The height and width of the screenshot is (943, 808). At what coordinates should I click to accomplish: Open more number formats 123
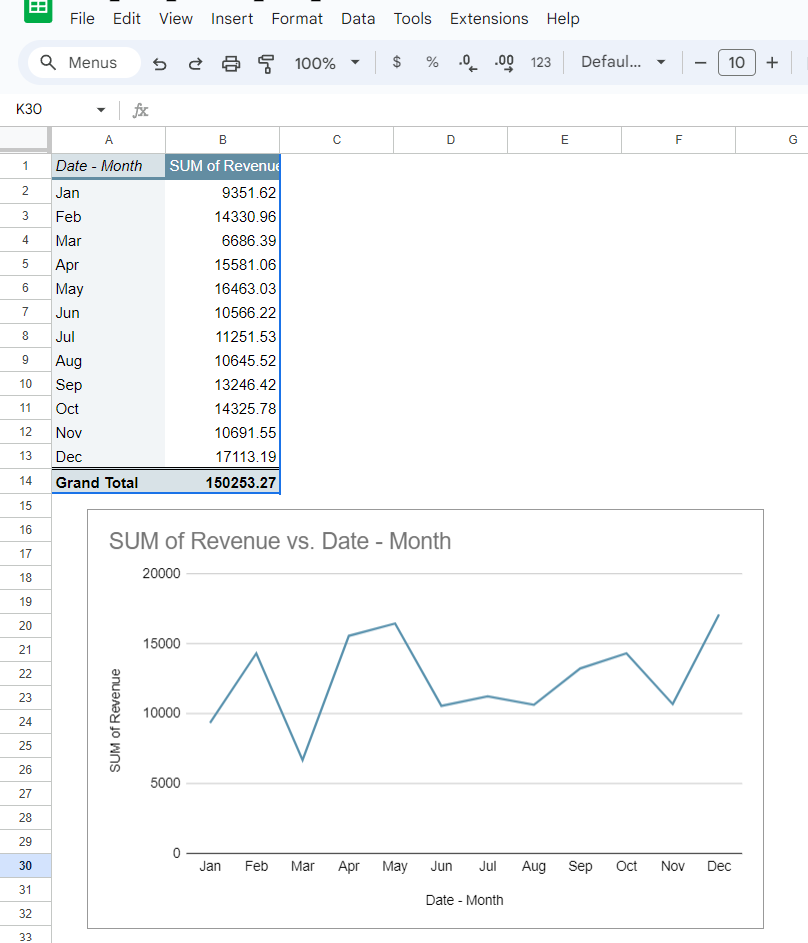coord(540,63)
